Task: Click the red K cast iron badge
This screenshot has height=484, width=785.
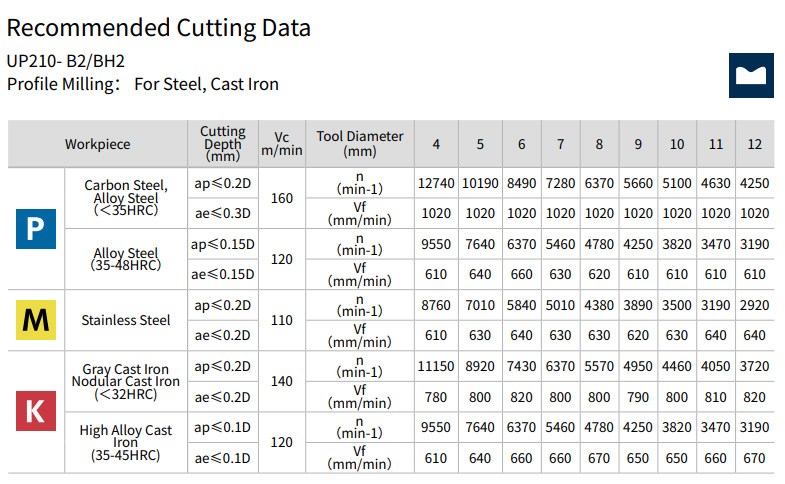Action: (35, 411)
